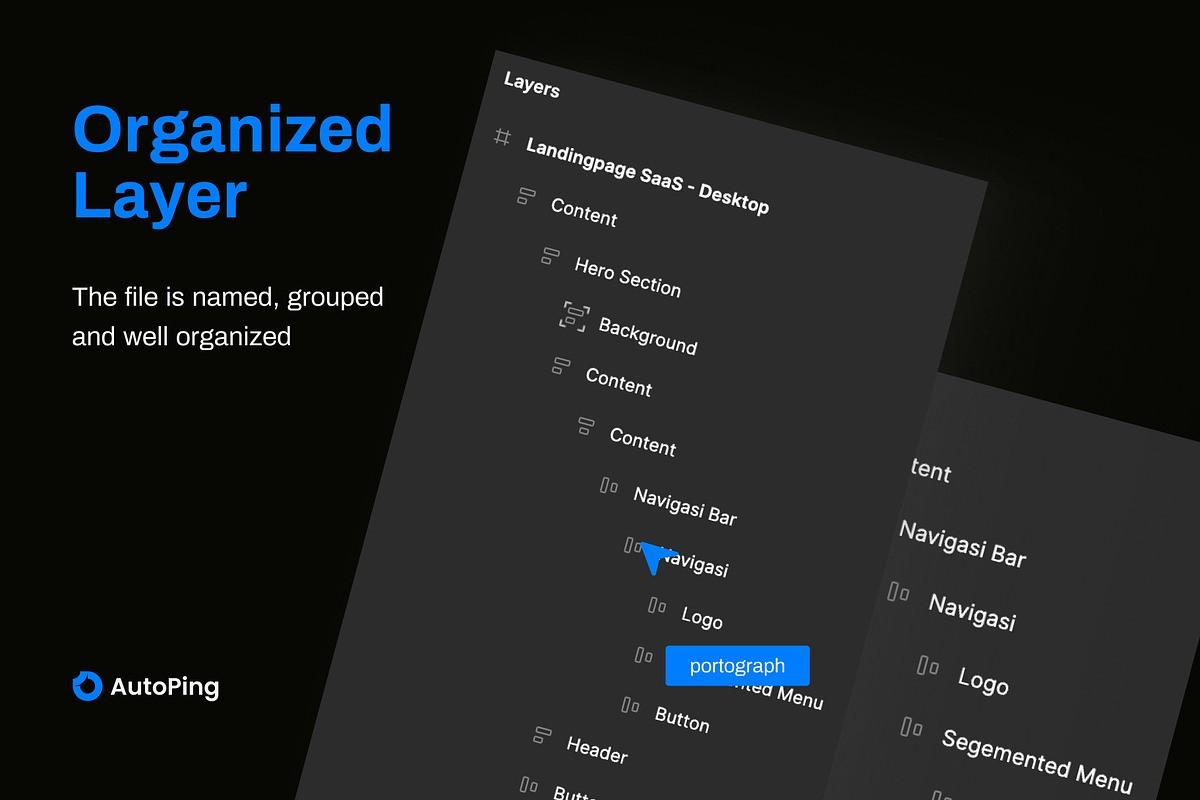Click the Layers panel title
1200x800 pixels.
(532, 85)
